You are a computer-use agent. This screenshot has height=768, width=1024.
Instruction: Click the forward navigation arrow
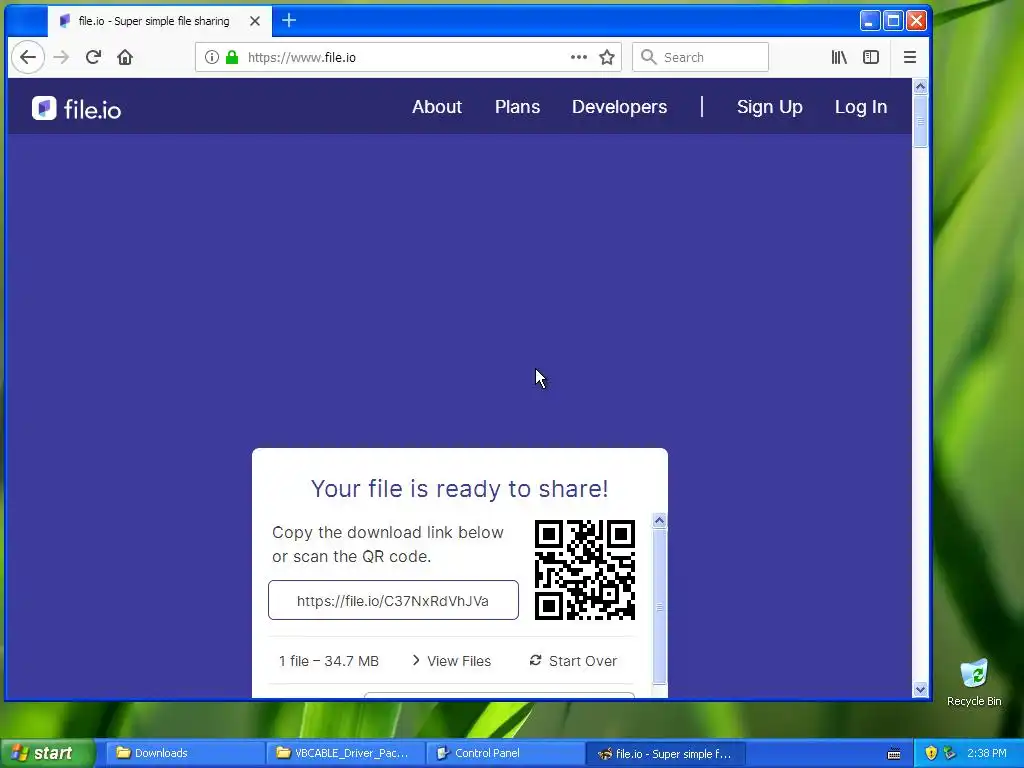61,57
